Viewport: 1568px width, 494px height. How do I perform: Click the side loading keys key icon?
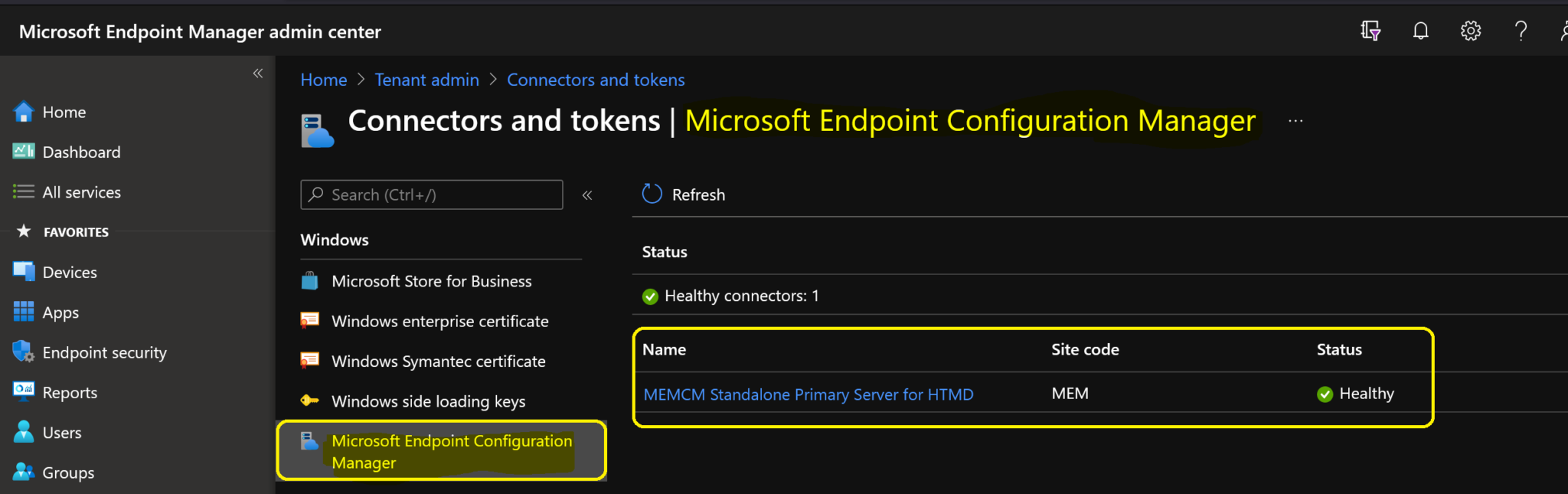click(309, 400)
